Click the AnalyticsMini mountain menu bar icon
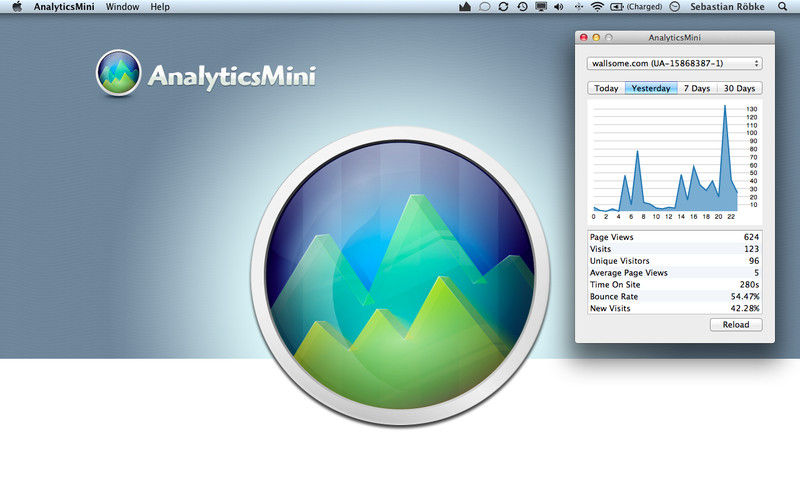 tap(465, 7)
